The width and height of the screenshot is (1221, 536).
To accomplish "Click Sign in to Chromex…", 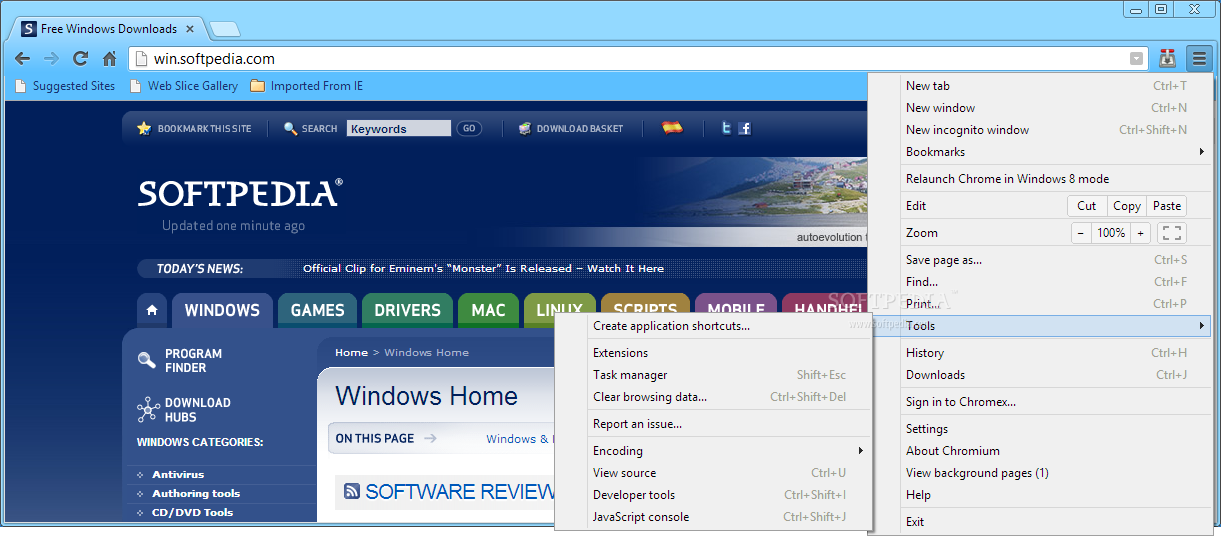I will coord(1040,402).
